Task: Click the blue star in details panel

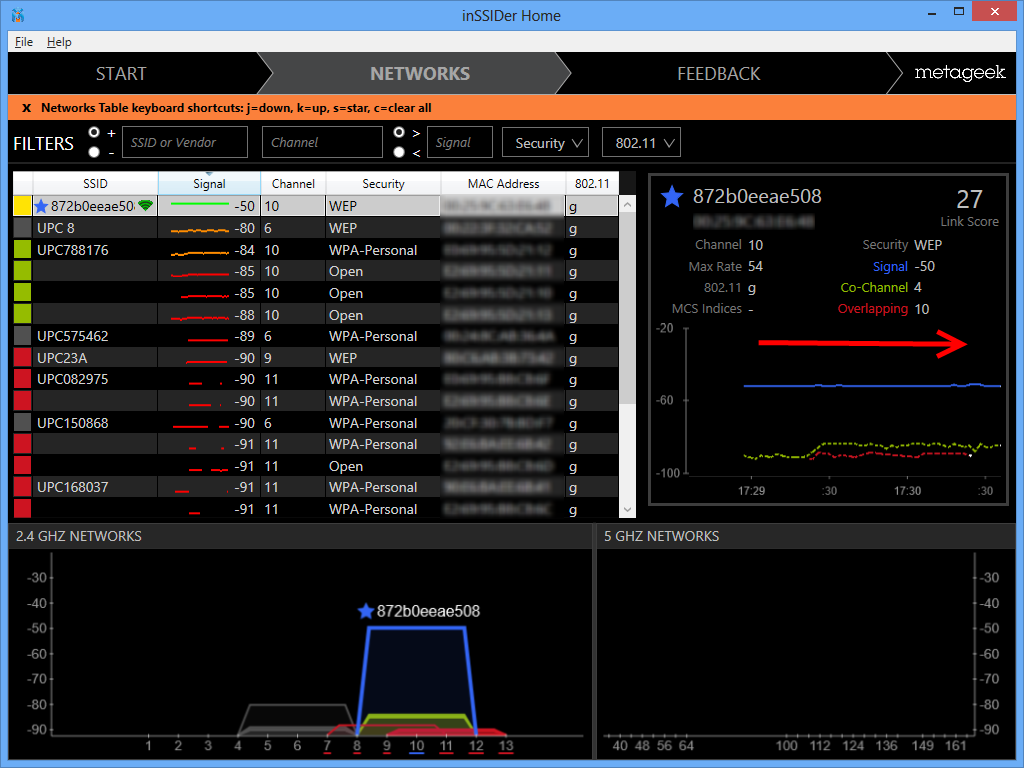Action: click(671, 197)
